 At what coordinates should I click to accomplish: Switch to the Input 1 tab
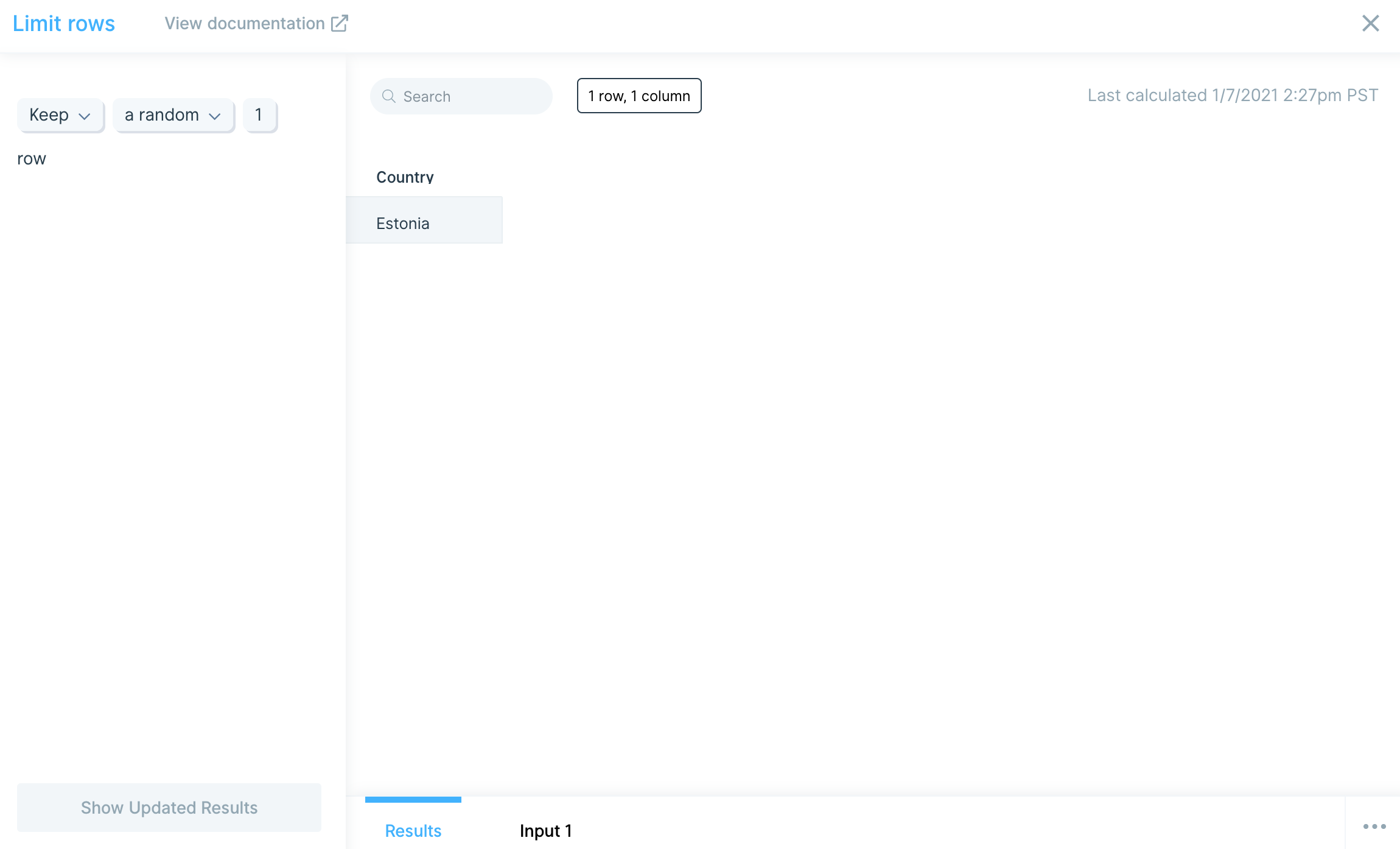pos(545,831)
